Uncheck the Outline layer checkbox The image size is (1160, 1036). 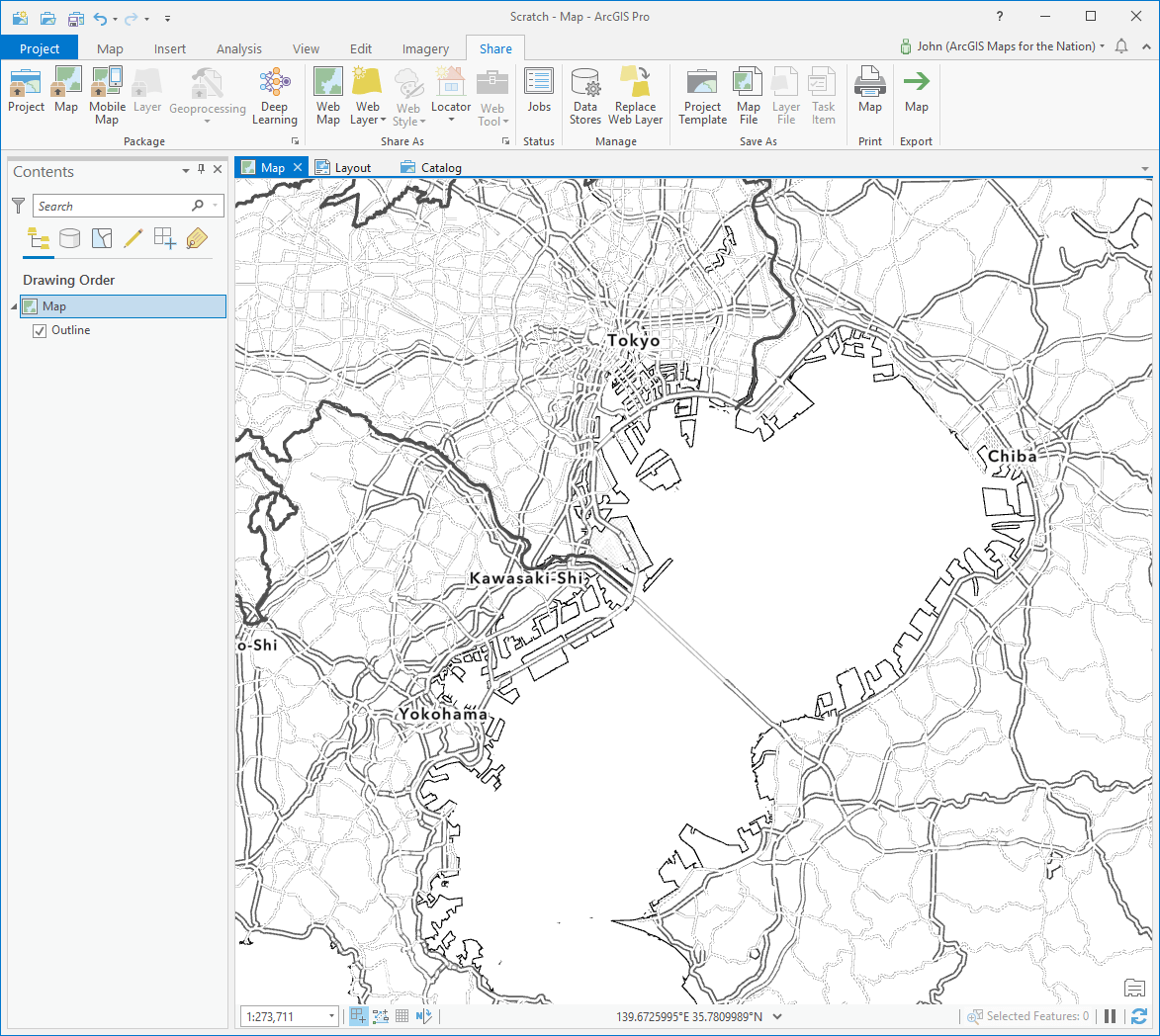(x=40, y=330)
